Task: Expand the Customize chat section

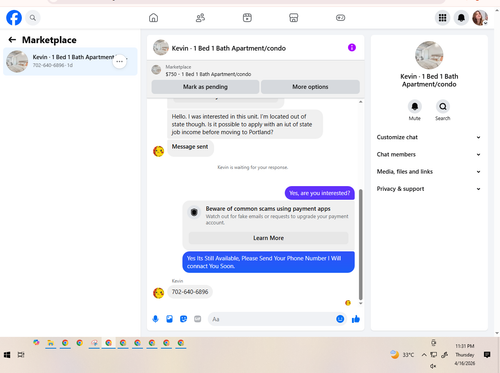Action: (x=429, y=137)
